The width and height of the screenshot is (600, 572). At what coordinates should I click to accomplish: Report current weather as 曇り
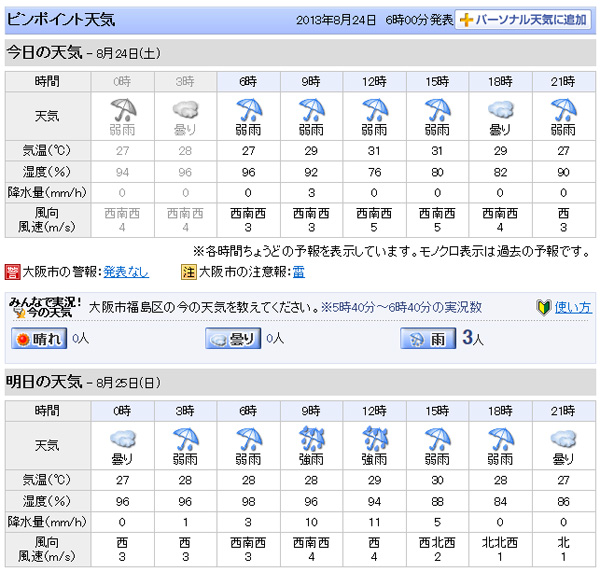click(x=232, y=339)
